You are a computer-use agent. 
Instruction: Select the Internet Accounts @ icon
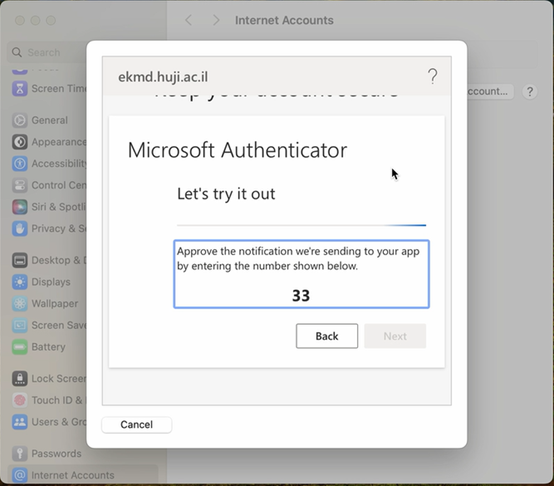pyautogui.click(x=20, y=475)
